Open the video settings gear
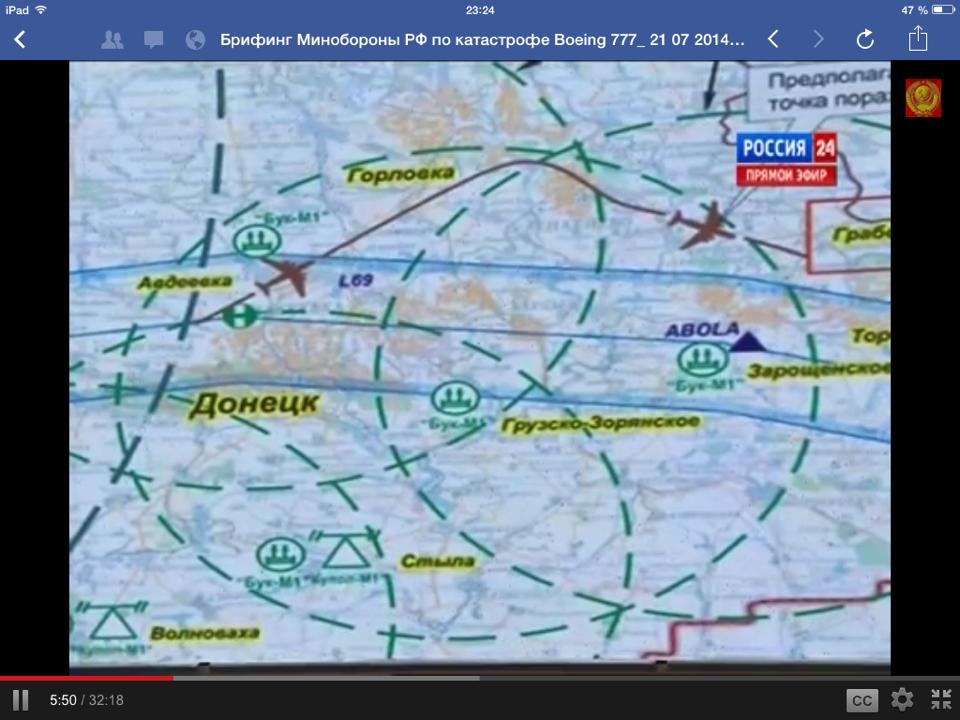 click(x=902, y=699)
